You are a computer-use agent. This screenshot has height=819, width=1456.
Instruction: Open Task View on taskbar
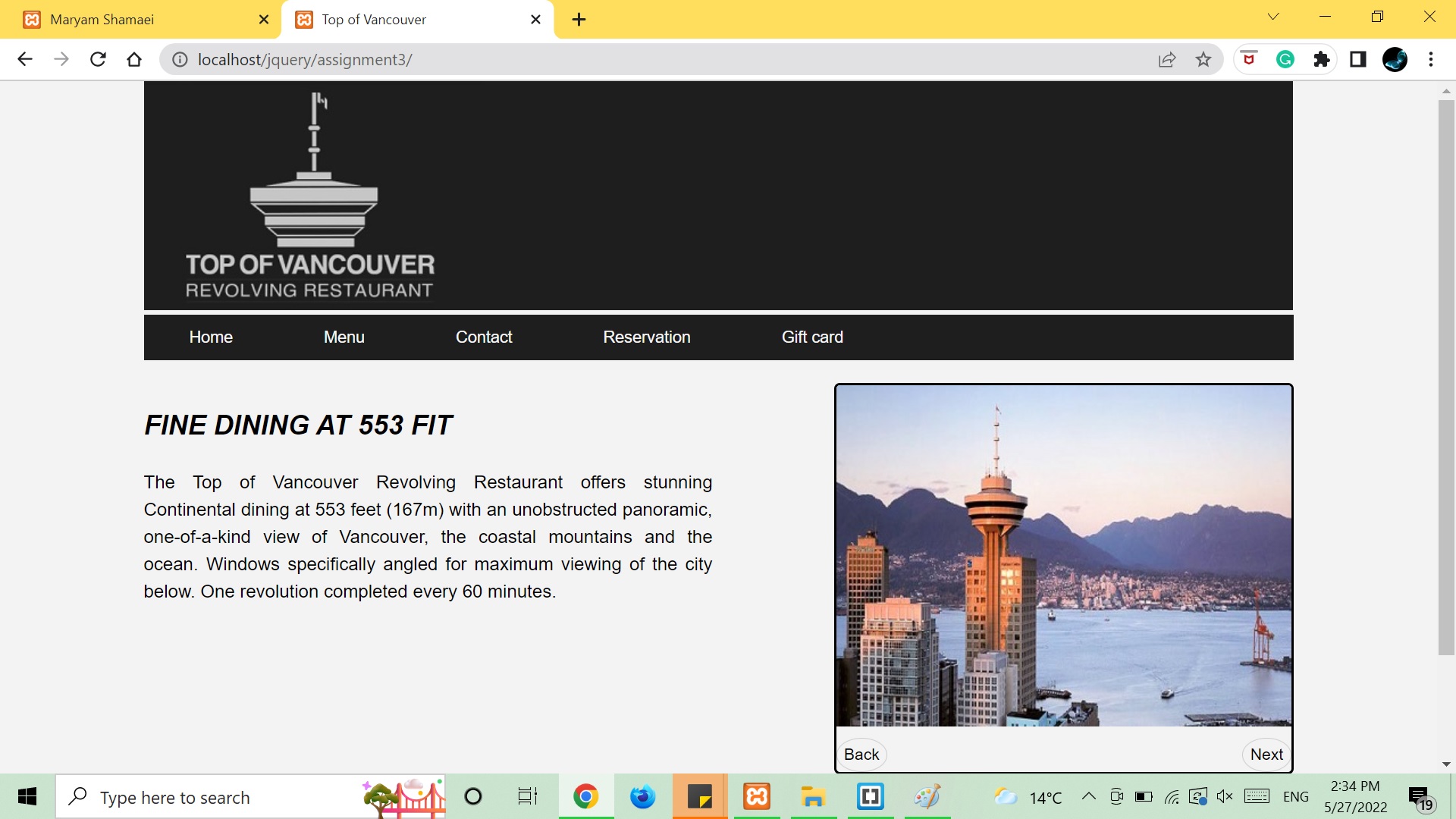click(527, 797)
